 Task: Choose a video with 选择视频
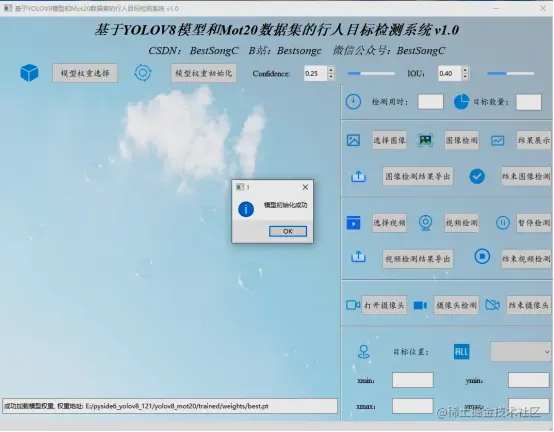tap(389, 223)
